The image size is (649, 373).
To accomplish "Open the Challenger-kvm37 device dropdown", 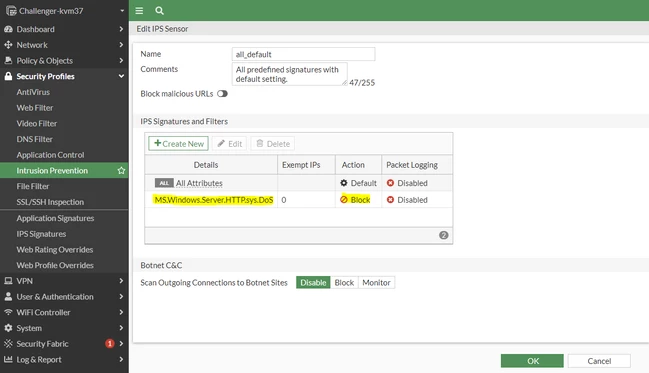I will click(122, 11).
